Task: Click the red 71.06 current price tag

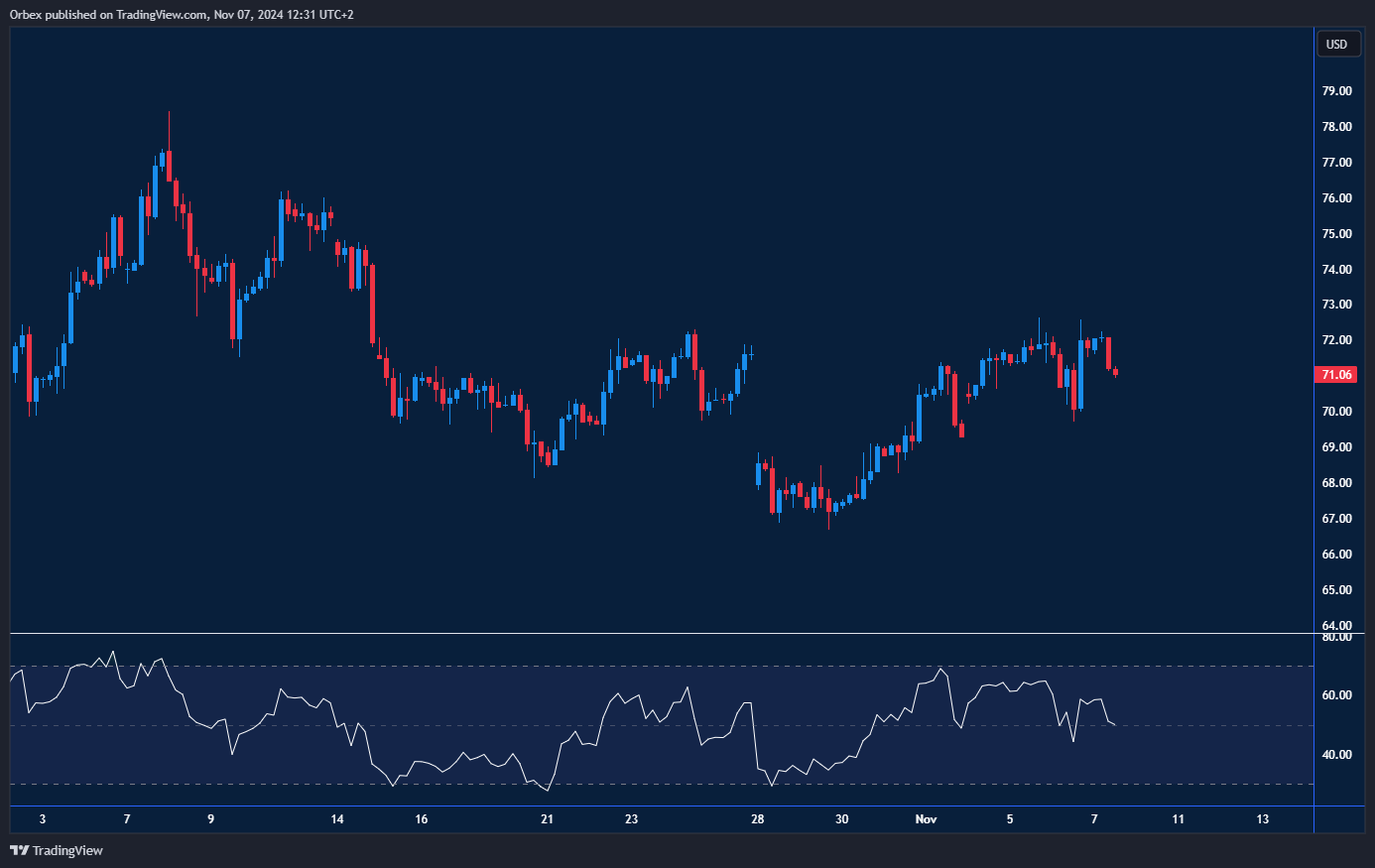Action: [x=1336, y=375]
